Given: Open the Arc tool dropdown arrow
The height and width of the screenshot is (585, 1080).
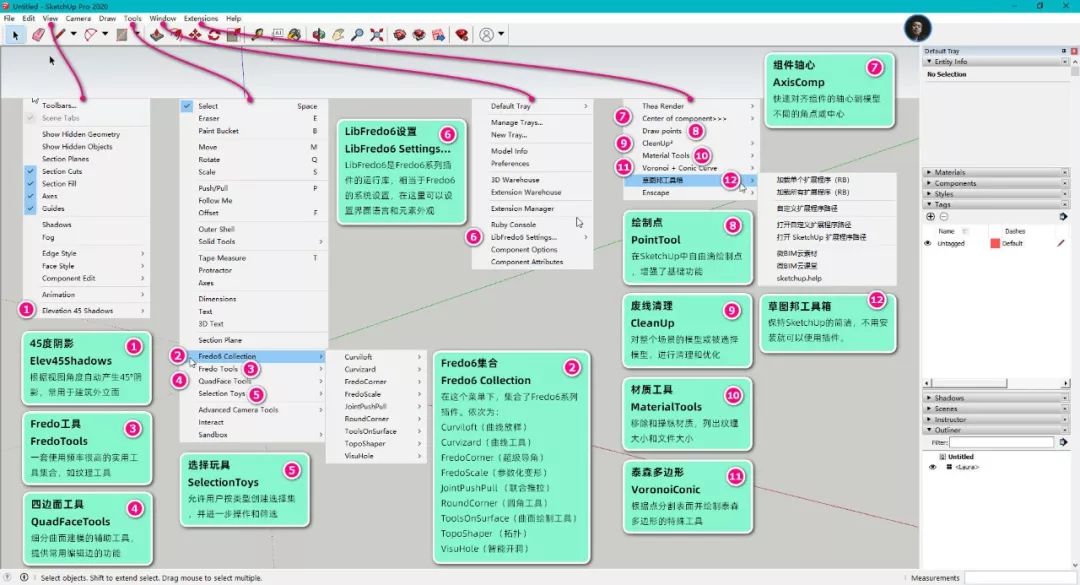Looking at the screenshot, I should click(105, 34).
